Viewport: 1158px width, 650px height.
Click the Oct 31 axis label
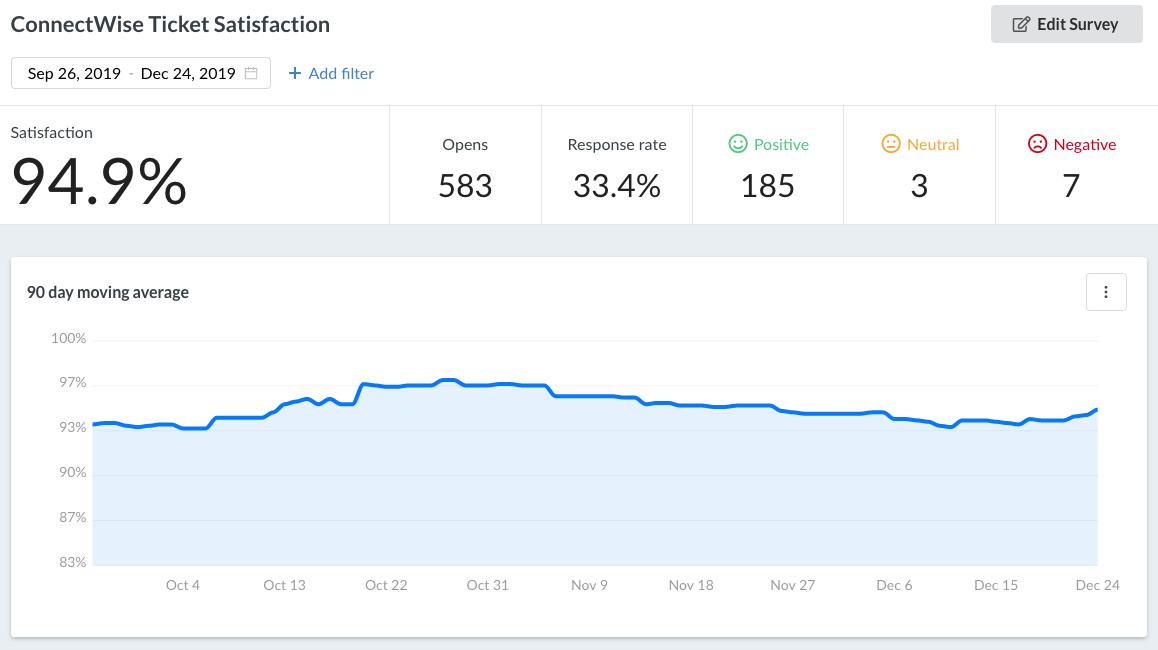[487, 585]
